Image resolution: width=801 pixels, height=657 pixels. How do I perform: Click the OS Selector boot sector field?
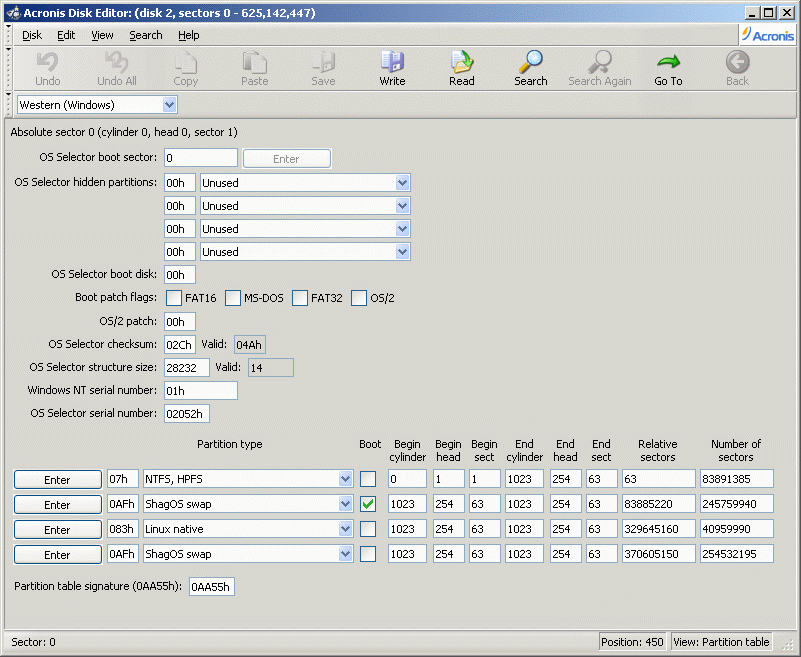(x=201, y=158)
